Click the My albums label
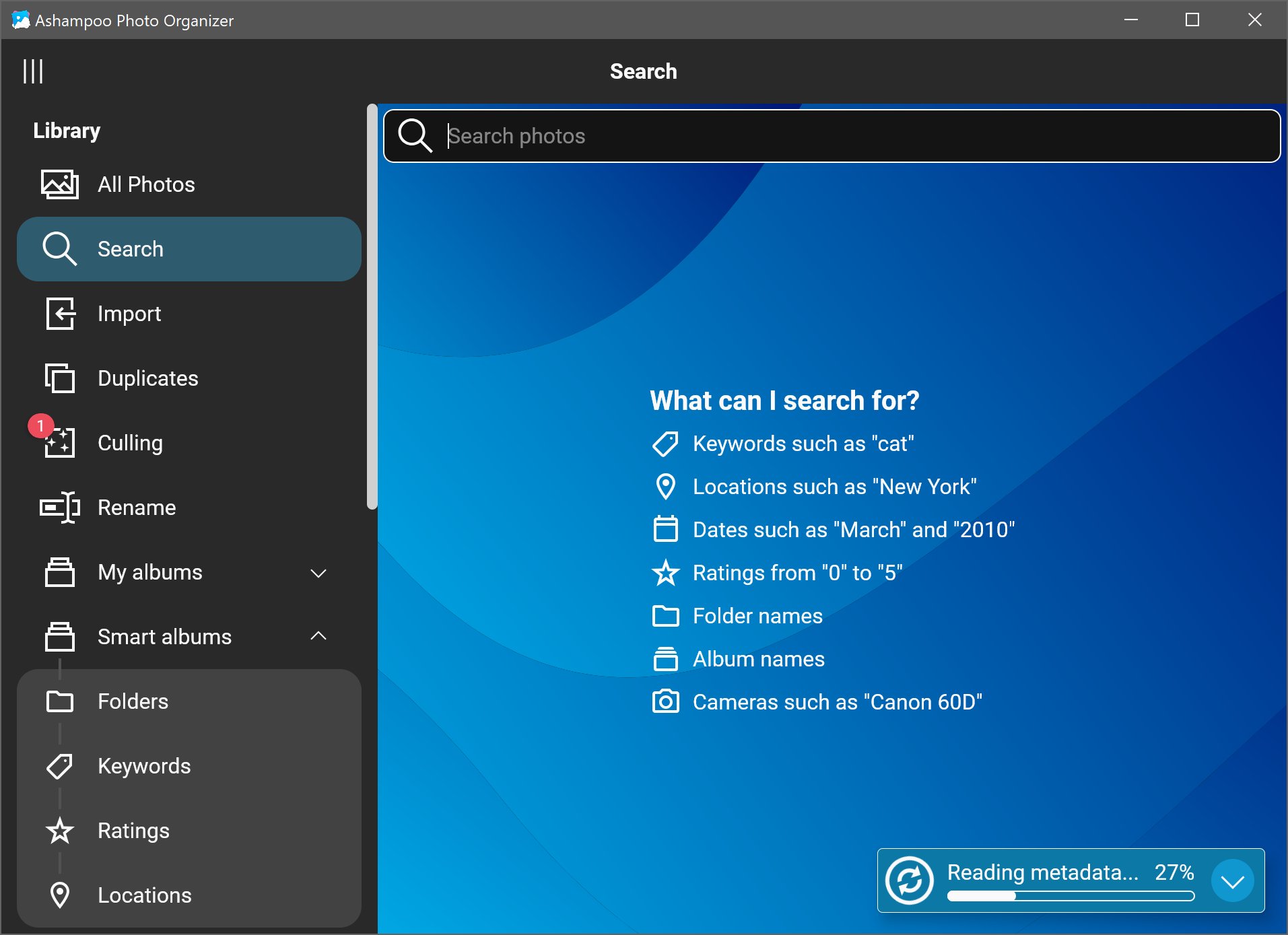Image resolution: width=1288 pixels, height=935 pixels. tap(150, 572)
